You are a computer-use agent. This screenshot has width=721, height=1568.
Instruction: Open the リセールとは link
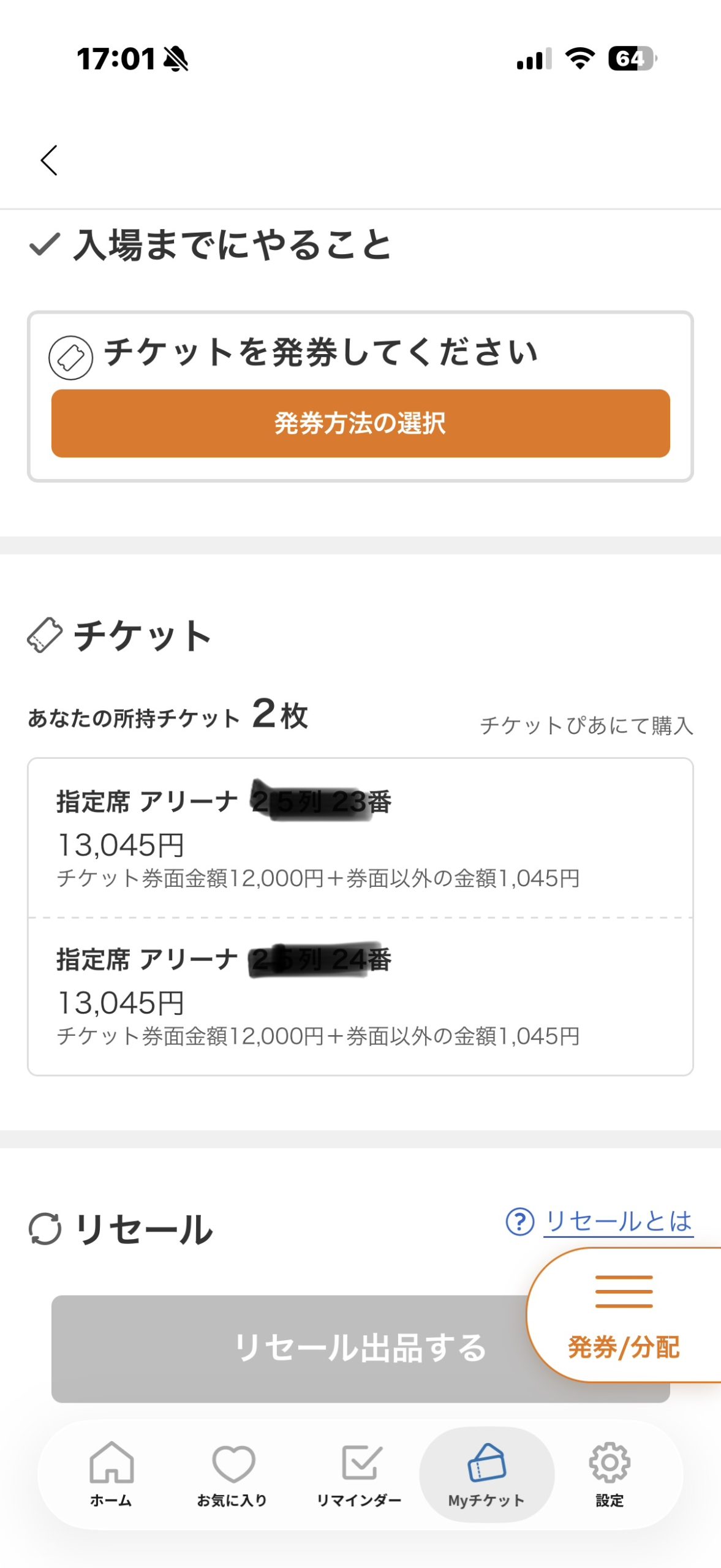pos(618,1221)
